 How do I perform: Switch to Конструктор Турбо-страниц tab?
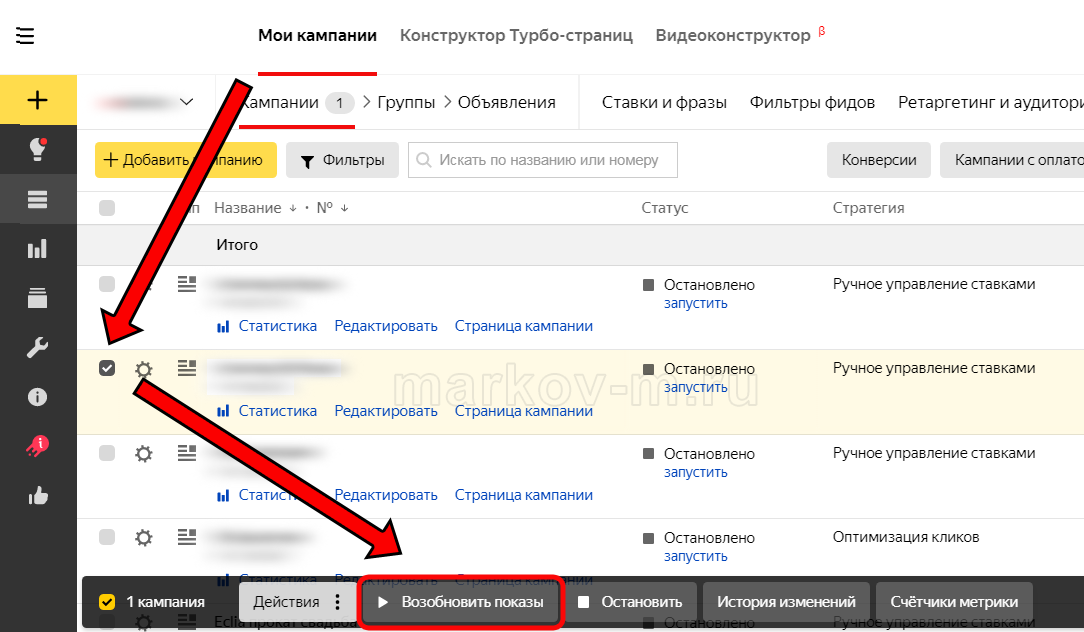pyautogui.click(x=516, y=35)
